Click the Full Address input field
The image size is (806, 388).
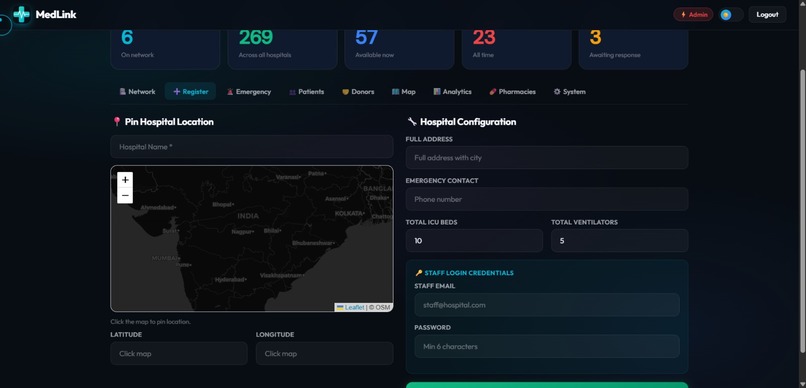click(547, 157)
